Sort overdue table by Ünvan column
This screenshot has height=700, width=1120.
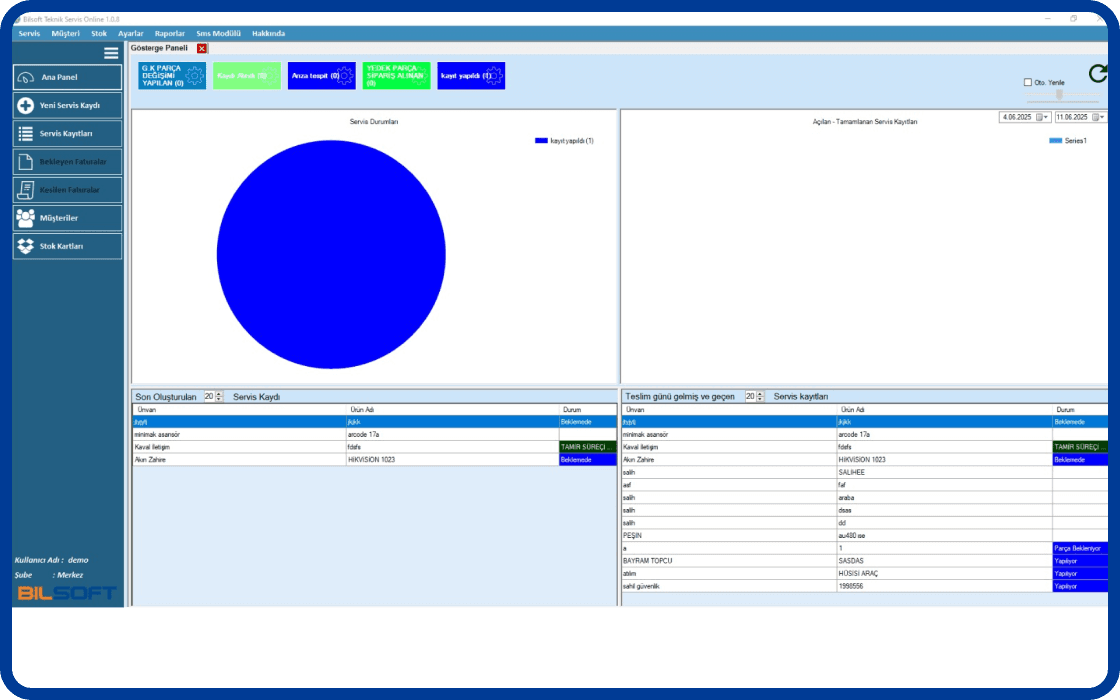729,410
